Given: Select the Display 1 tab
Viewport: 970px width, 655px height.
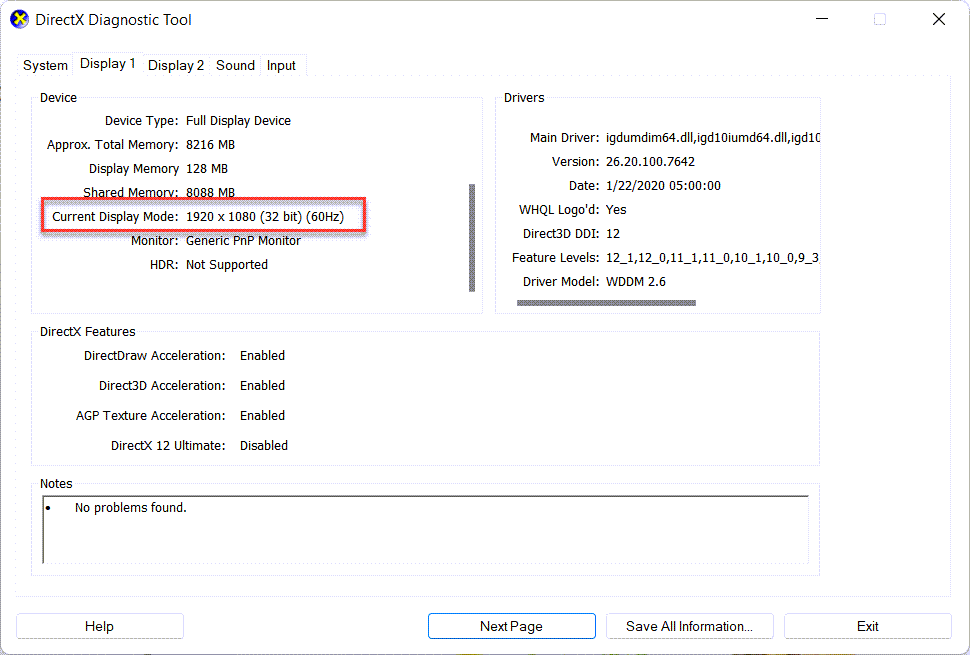Looking at the screenshot, I should tap(107, 64).
